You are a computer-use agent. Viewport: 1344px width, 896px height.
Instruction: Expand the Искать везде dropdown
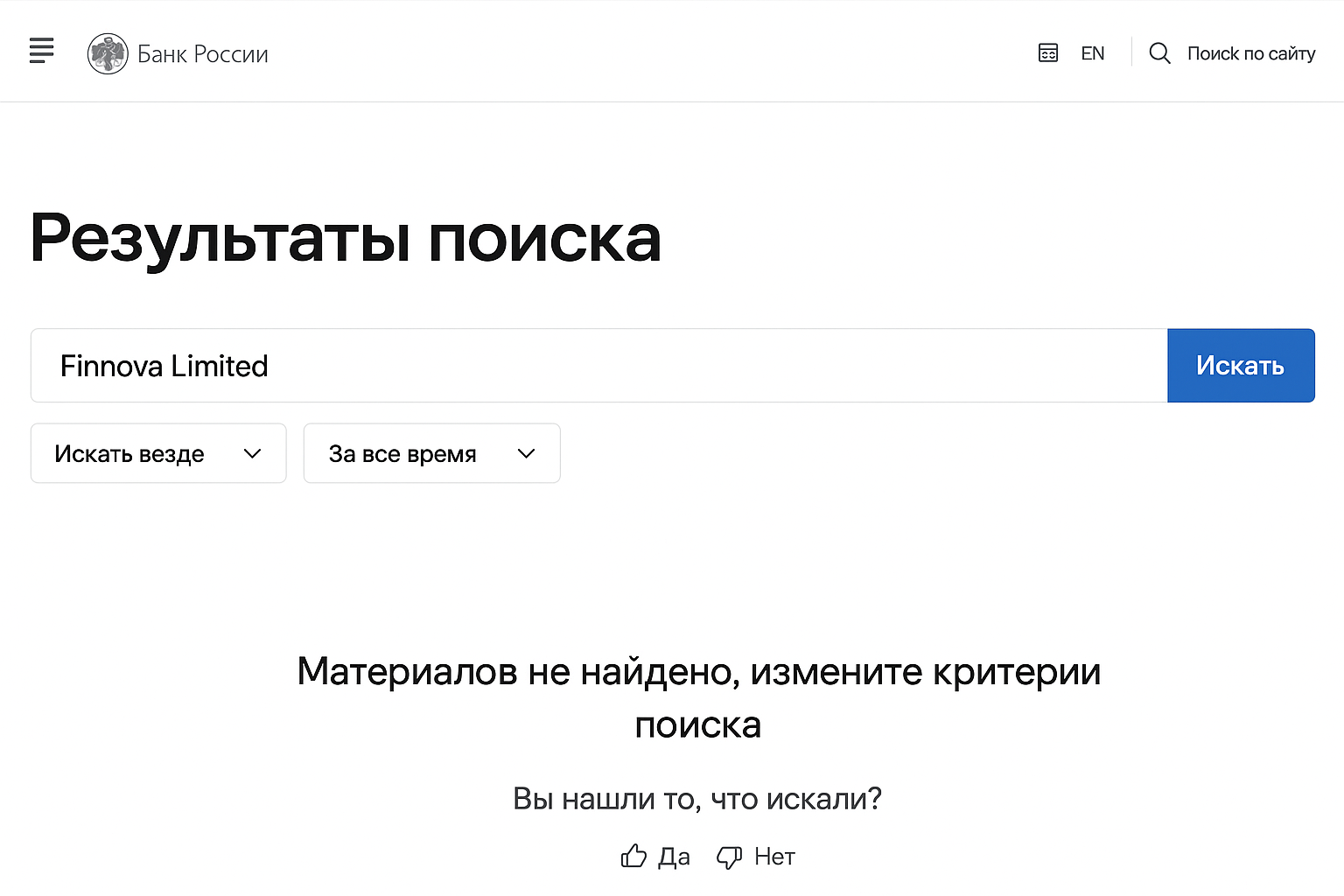pos(158,453)
